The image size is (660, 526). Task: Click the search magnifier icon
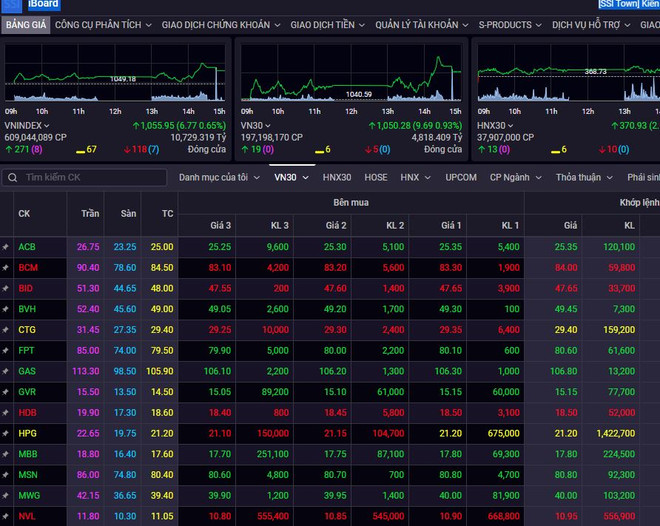tap(12, 177)
